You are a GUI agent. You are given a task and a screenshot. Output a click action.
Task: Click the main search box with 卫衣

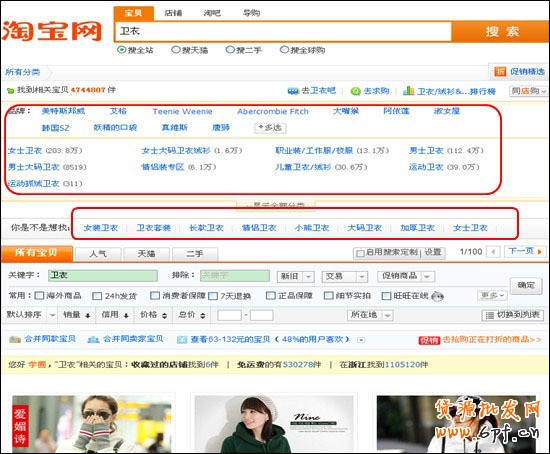click(283, 32)
